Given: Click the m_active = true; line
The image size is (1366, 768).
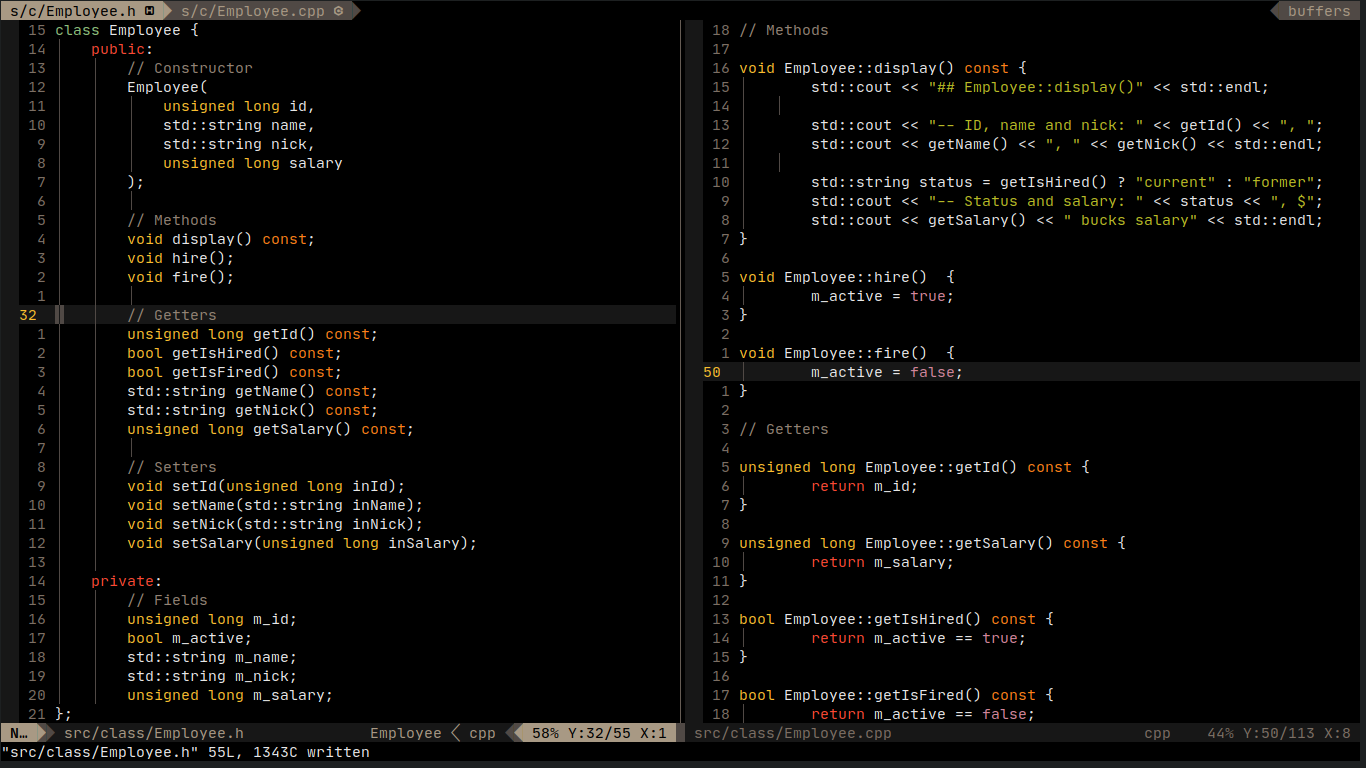Looking at the screenshot, I should pos(883,296).
